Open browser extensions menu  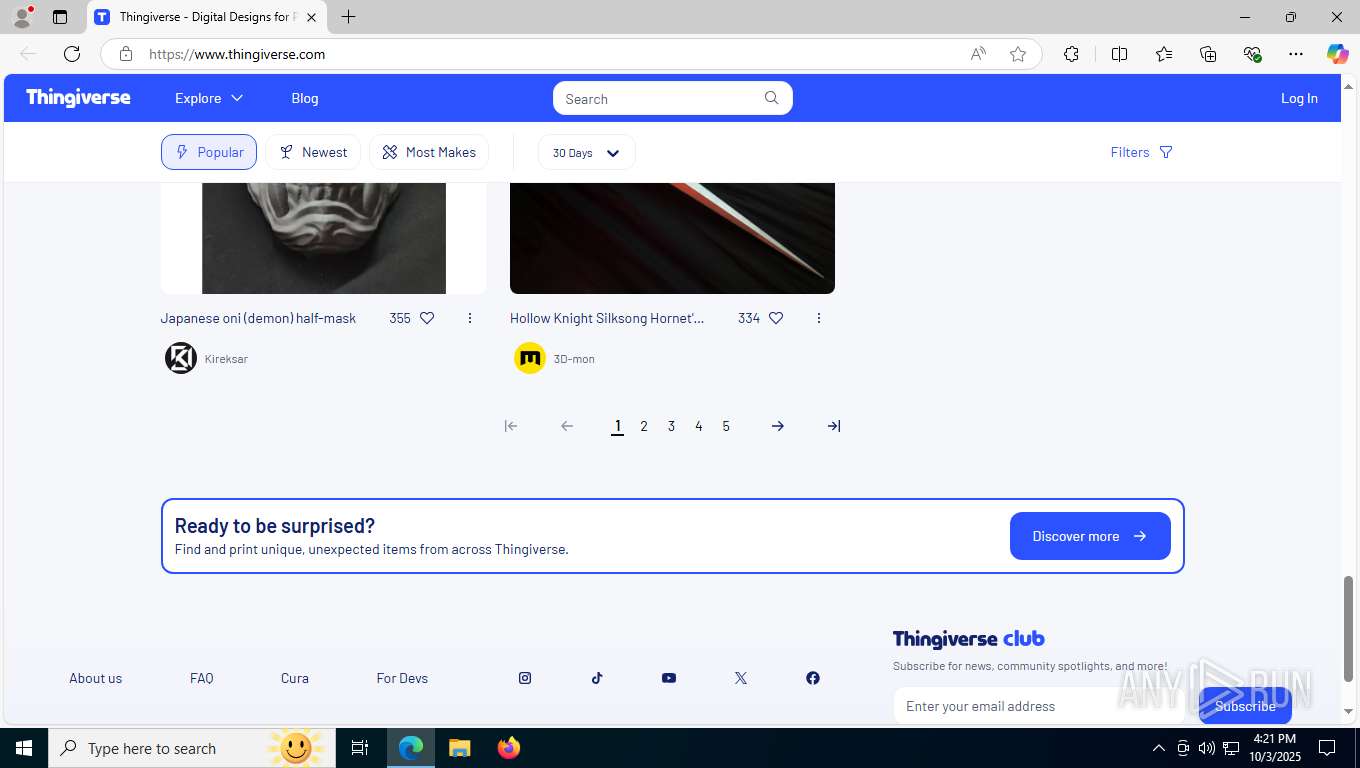point(1071,54)
